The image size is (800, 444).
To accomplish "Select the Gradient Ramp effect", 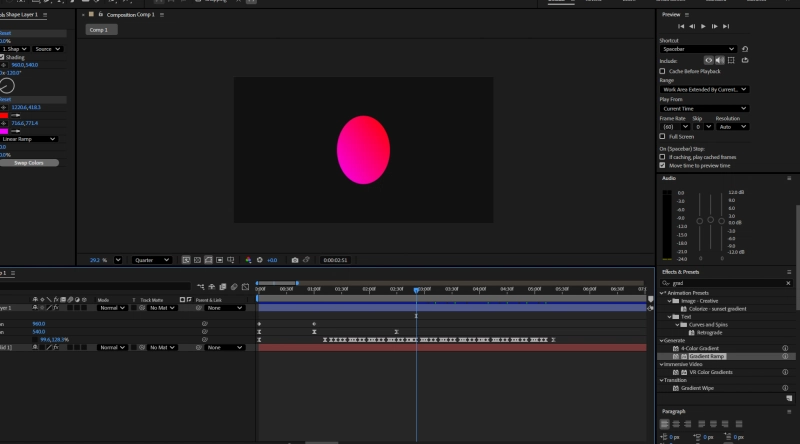I will coord(706,356).
